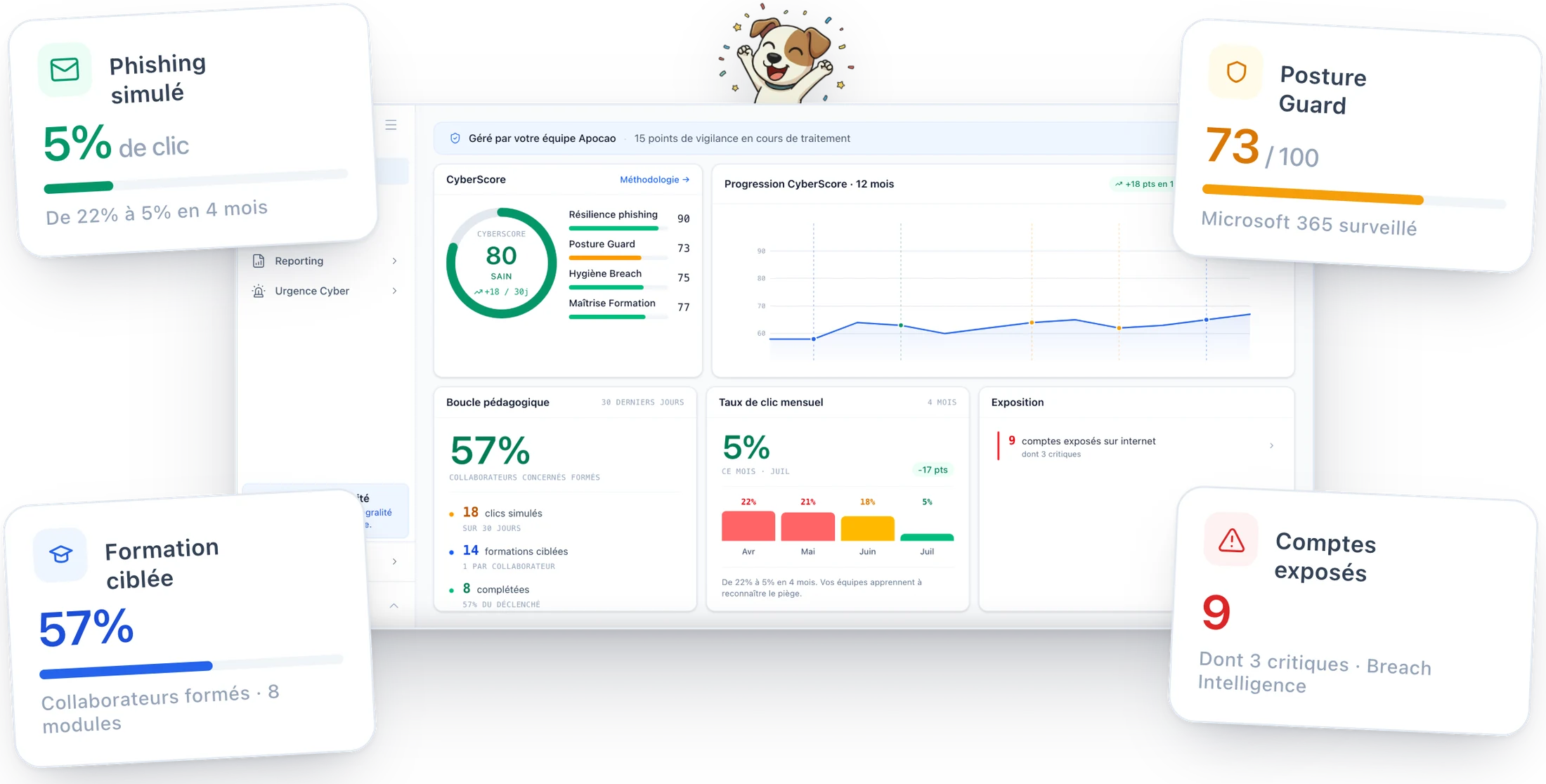Image resolution: width=1546 pixels, height=784 pixels.
Task: Expand the sidebar chevron below blue banner
Action: point(395,561)
